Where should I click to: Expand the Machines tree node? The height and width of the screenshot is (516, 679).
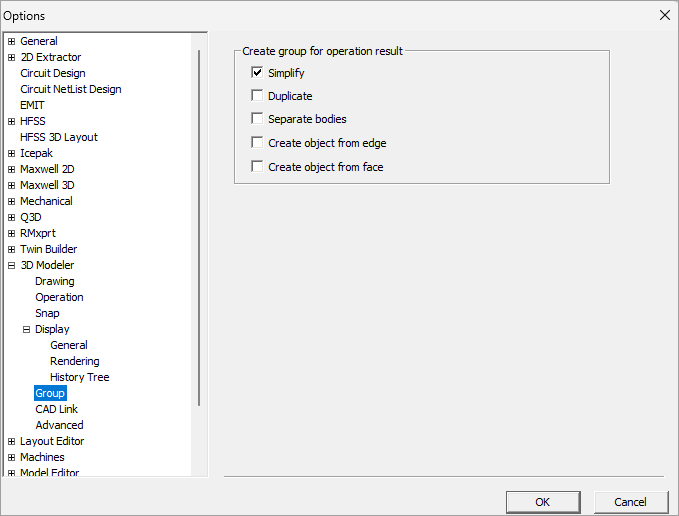pos(11,458)
